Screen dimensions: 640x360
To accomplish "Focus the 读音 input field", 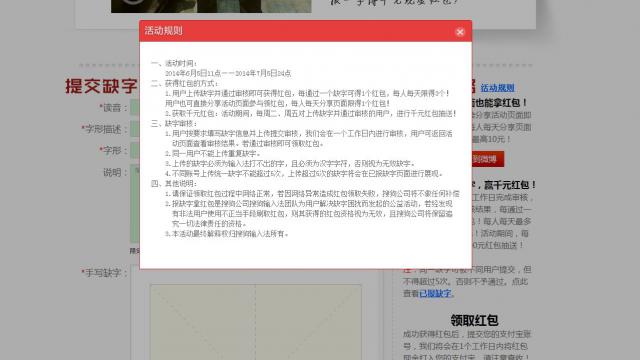I will coord(135,107).
